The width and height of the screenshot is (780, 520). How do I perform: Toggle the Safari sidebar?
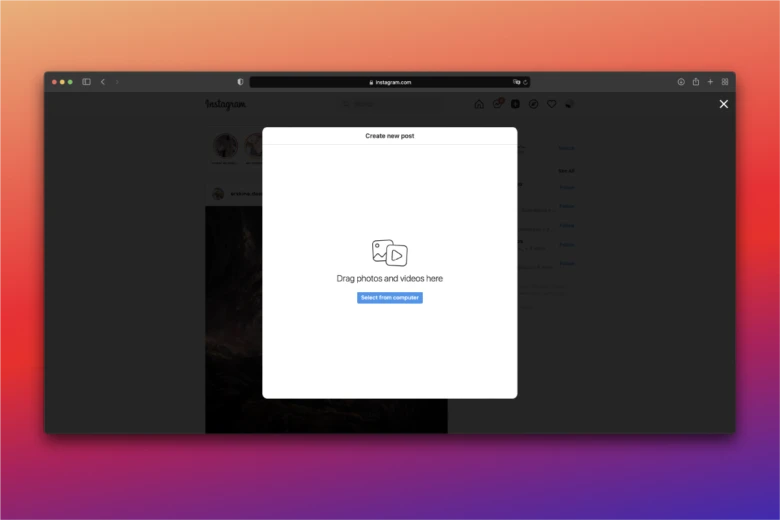coord(86,82)
